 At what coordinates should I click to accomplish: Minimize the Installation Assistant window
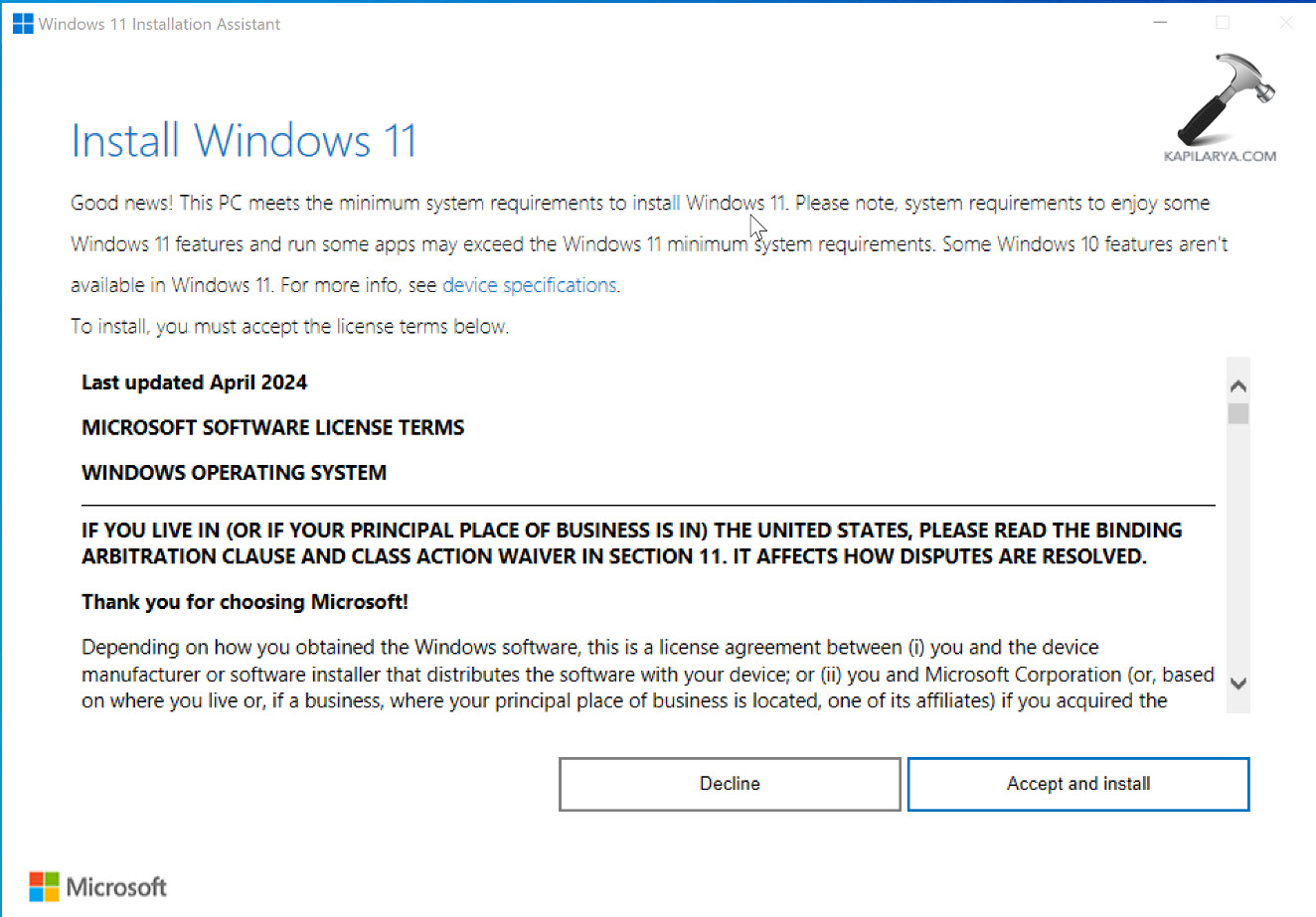pyautogui.click(x=1160, y=23)
